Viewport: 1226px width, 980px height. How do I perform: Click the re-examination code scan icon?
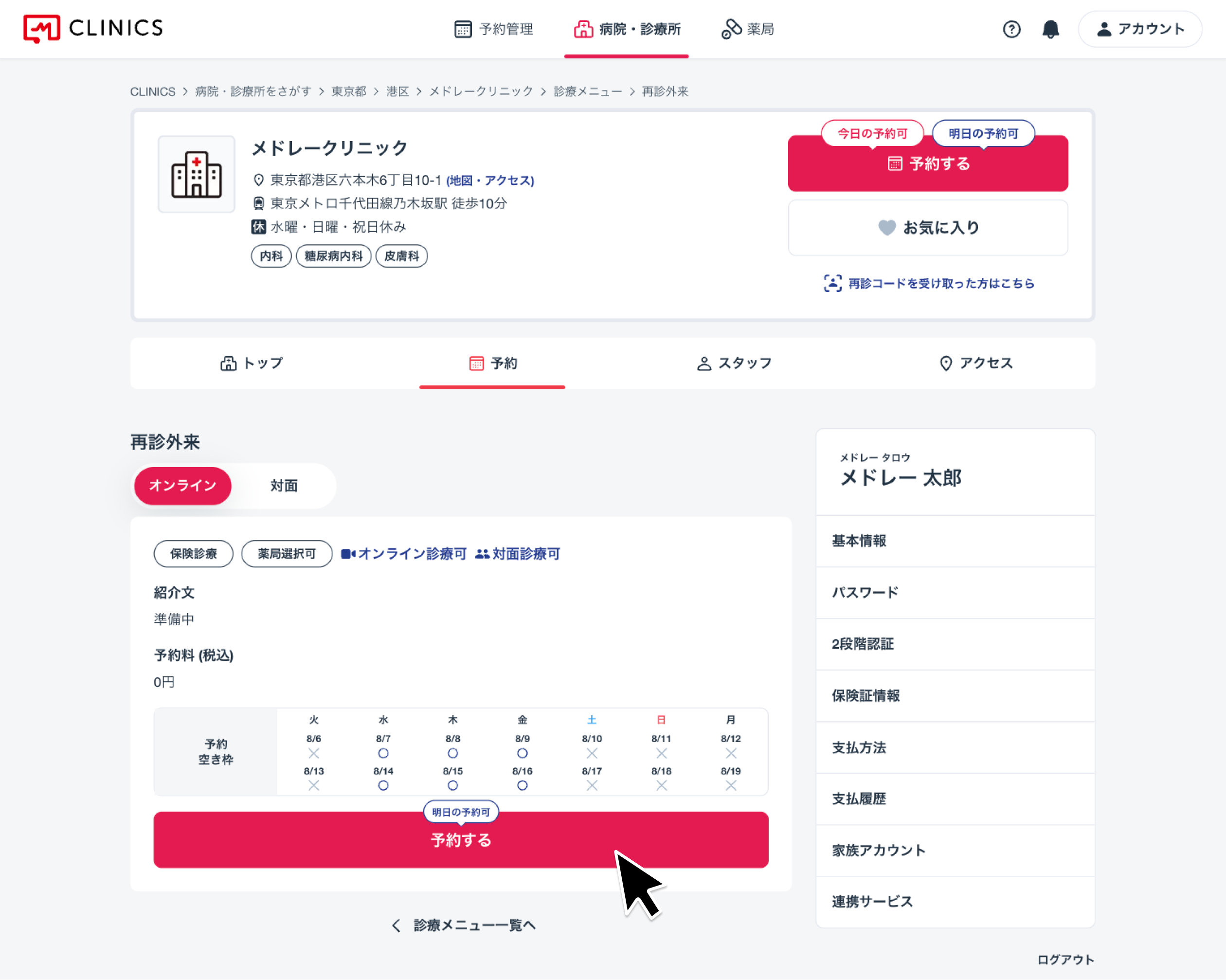[x=832, y=283]
